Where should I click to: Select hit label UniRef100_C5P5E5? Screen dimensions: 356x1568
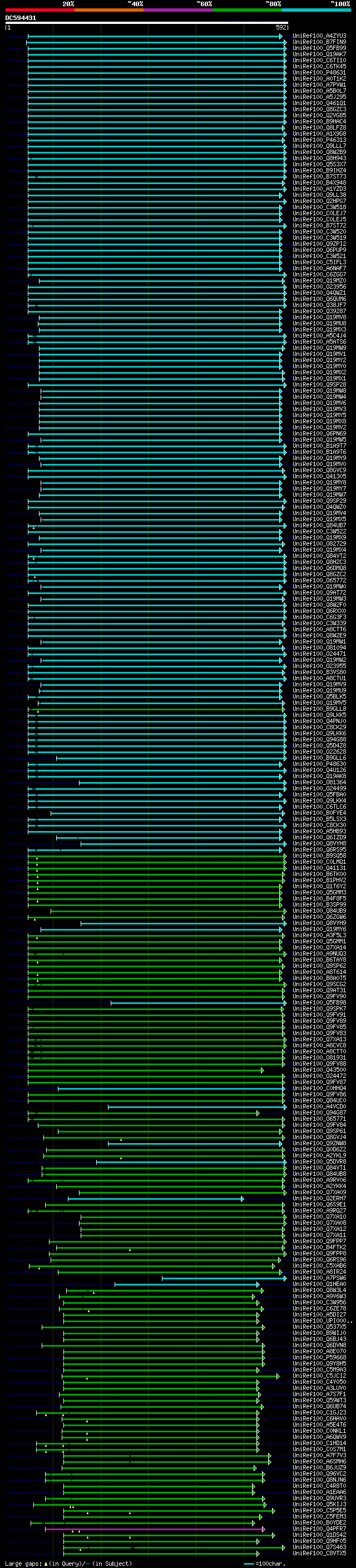pyautogui.click(x=319, y=1510)
